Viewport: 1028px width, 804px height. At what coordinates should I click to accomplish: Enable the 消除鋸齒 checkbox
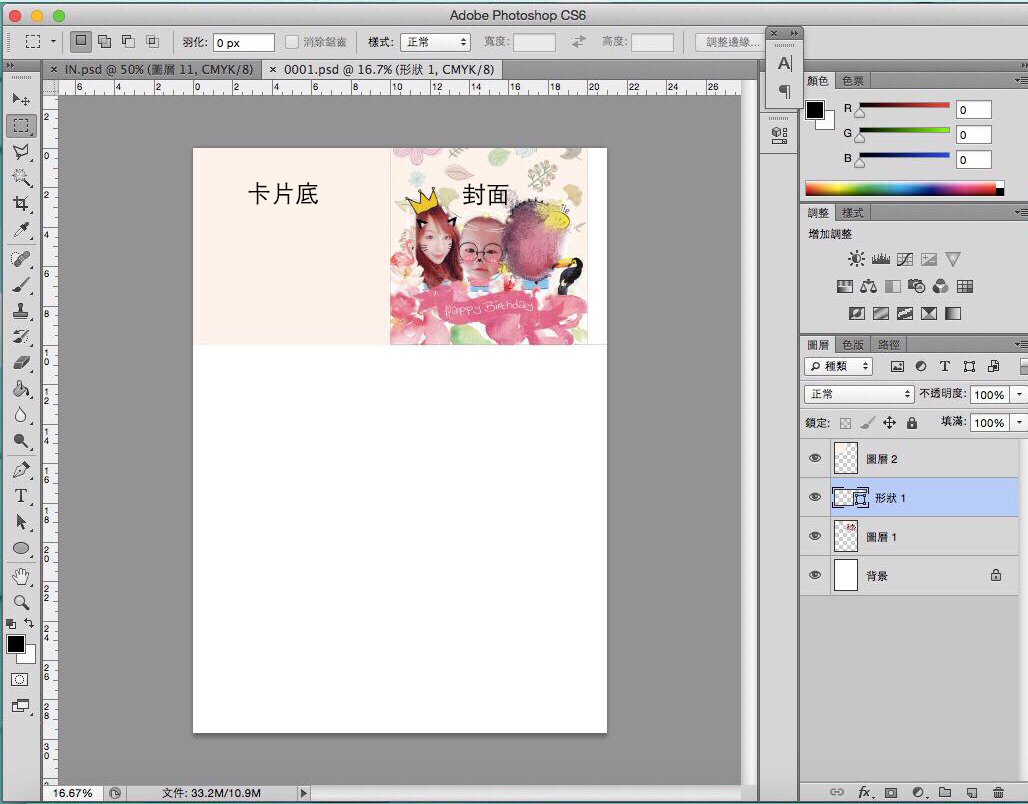click(x=292, y=42)
